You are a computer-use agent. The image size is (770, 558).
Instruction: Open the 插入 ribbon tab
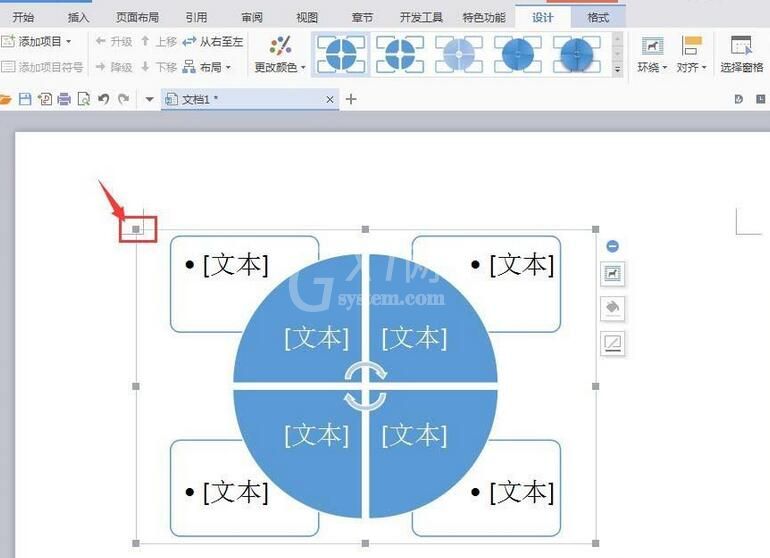pyautogui.click(x=78, y=18)
